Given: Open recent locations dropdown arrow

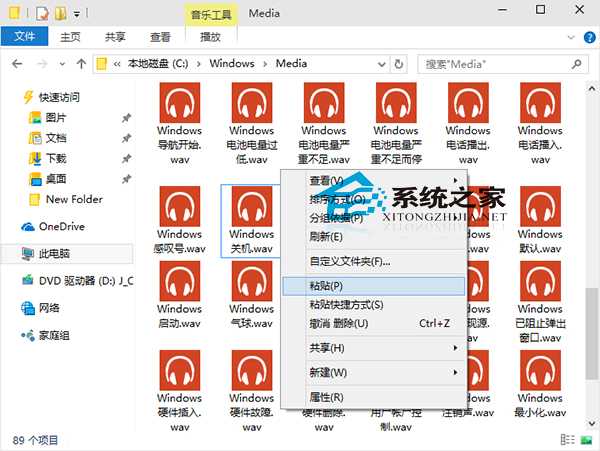Looking at the screenshot, I should 62,64.
